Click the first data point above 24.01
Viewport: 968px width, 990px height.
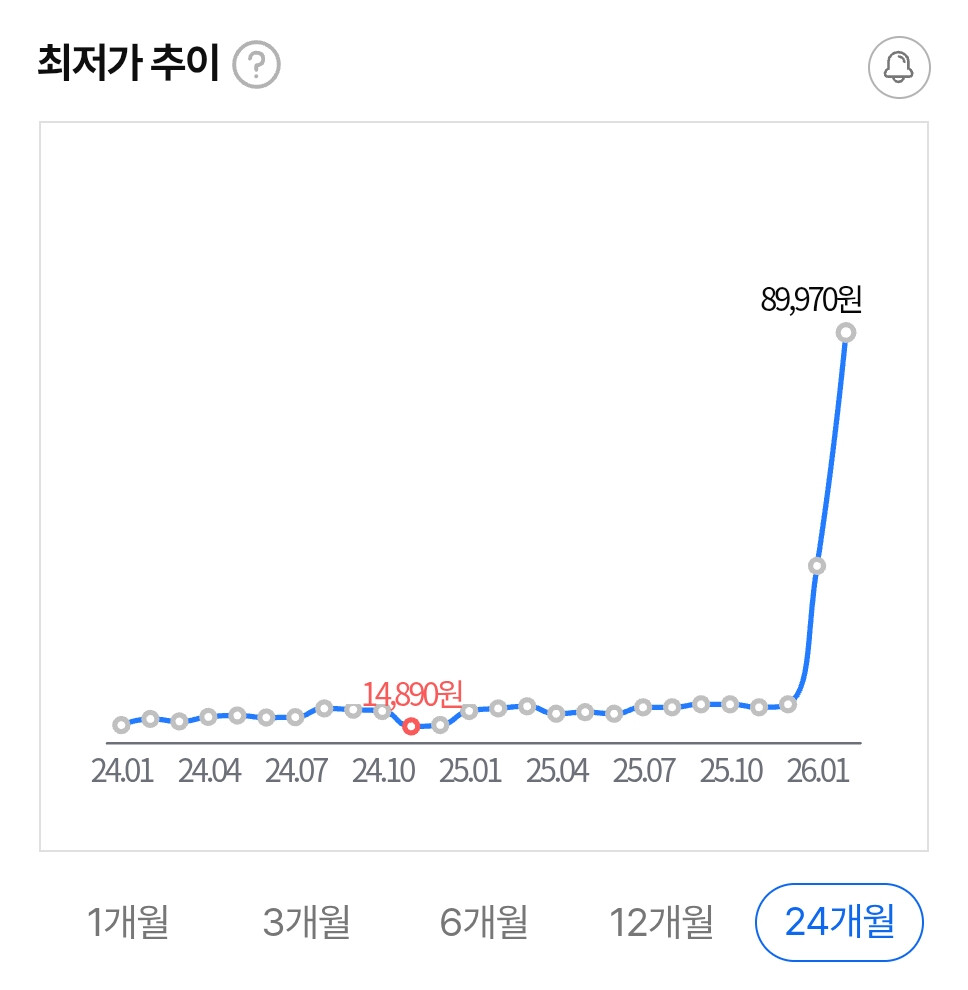122,725
